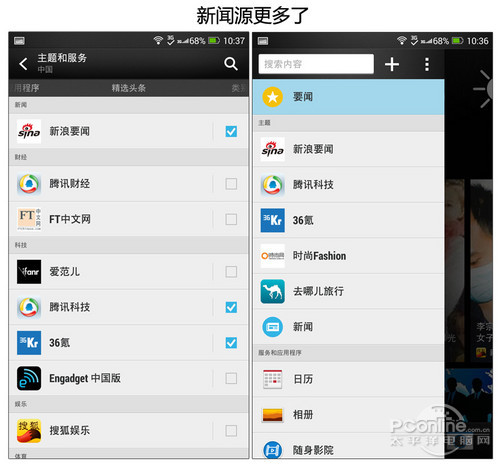This screenshot has height=466, width=500.
Task: Click the 搜索内容 search field
Action: [316, 64]
